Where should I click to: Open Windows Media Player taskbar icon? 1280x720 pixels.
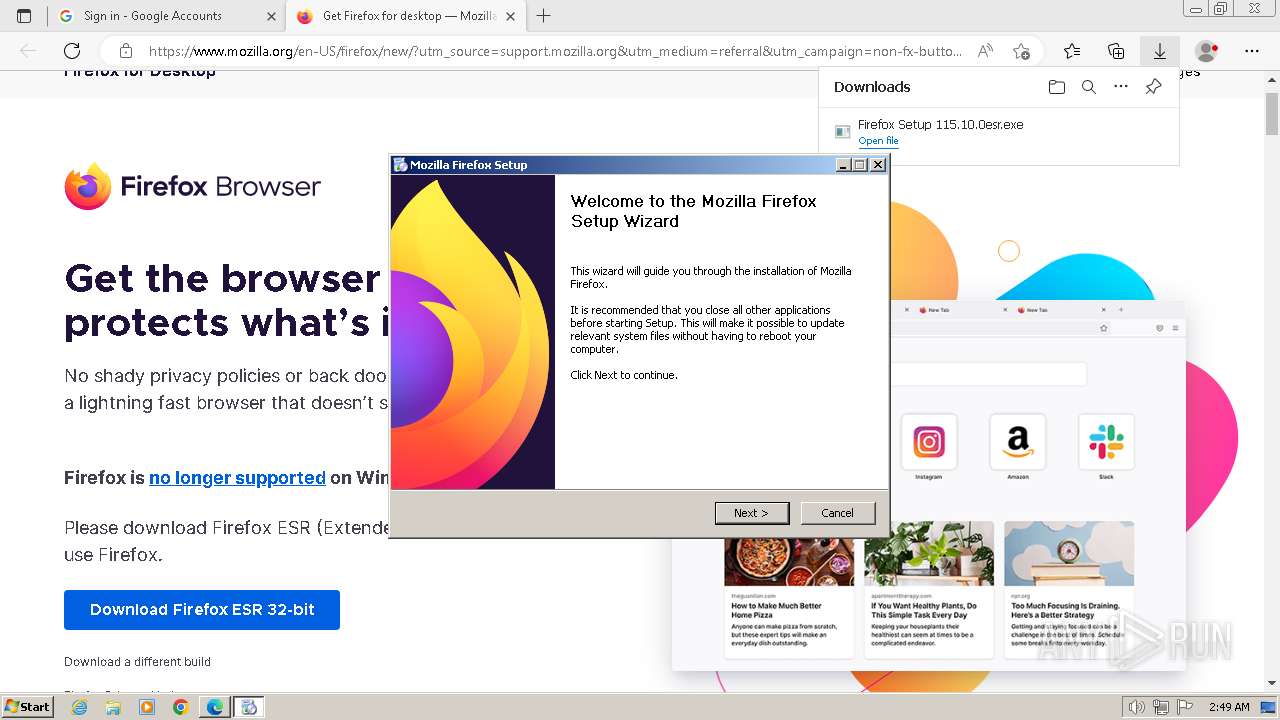147,707
